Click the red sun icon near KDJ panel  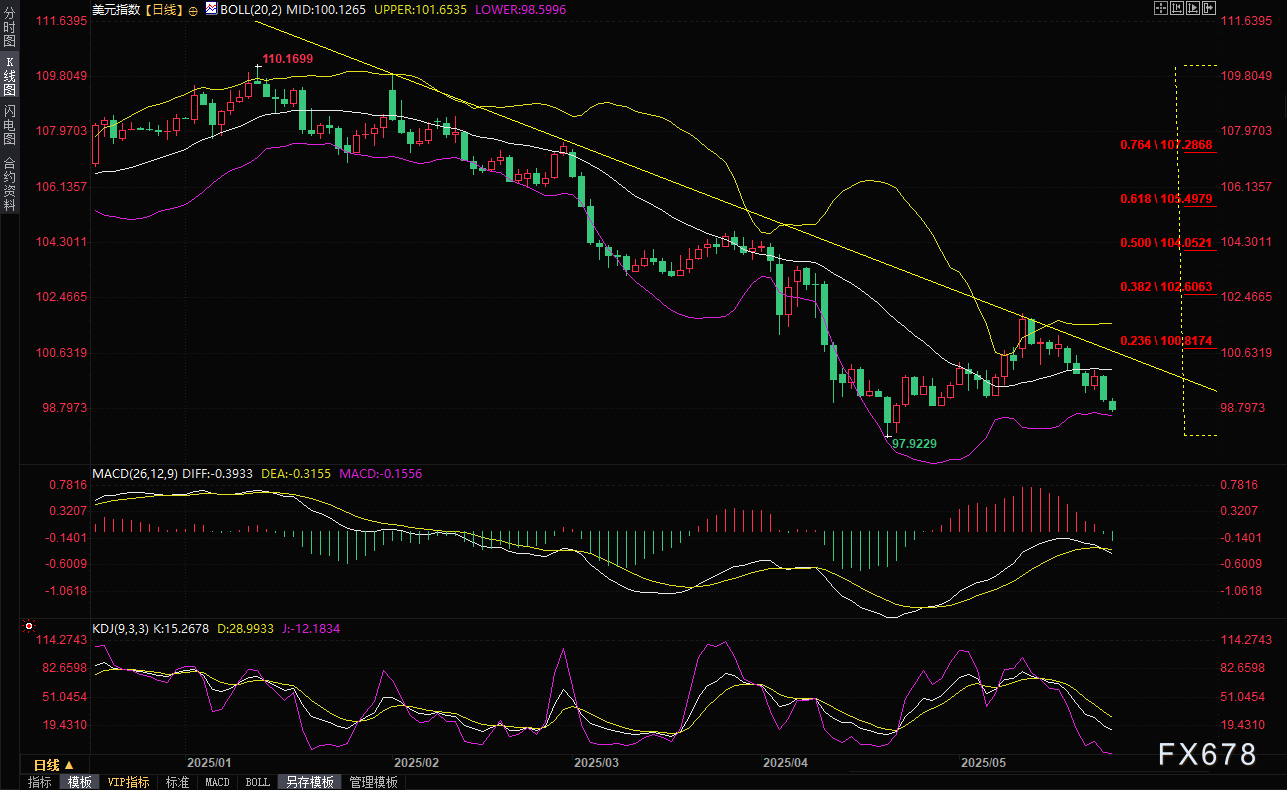[x=29, y=628]
